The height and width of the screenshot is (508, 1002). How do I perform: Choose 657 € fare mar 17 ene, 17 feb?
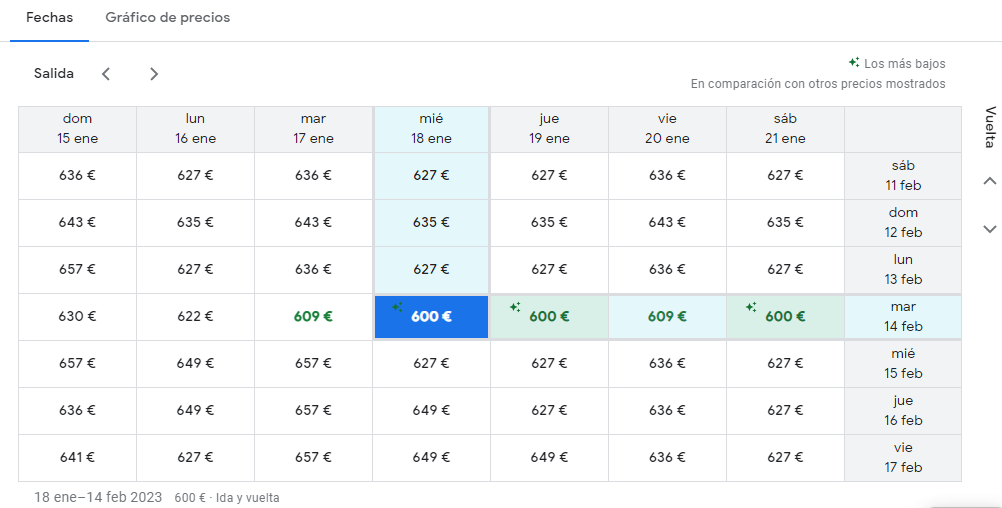click(313, 458)
